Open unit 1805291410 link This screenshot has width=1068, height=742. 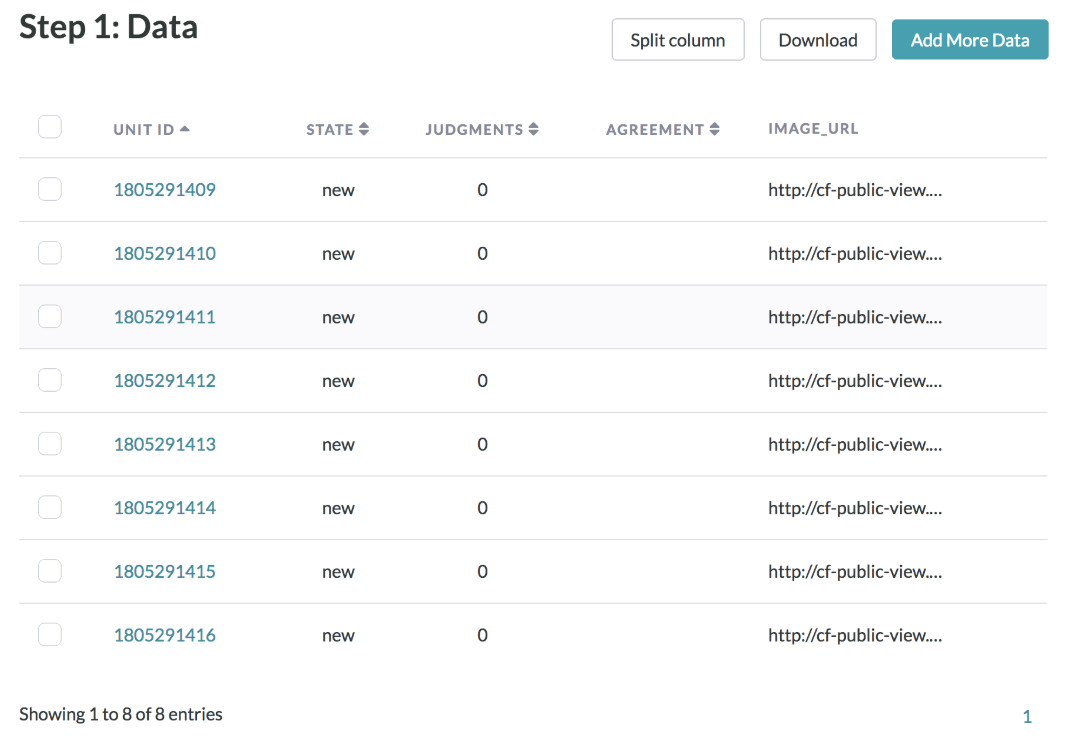tap(165, 254)
